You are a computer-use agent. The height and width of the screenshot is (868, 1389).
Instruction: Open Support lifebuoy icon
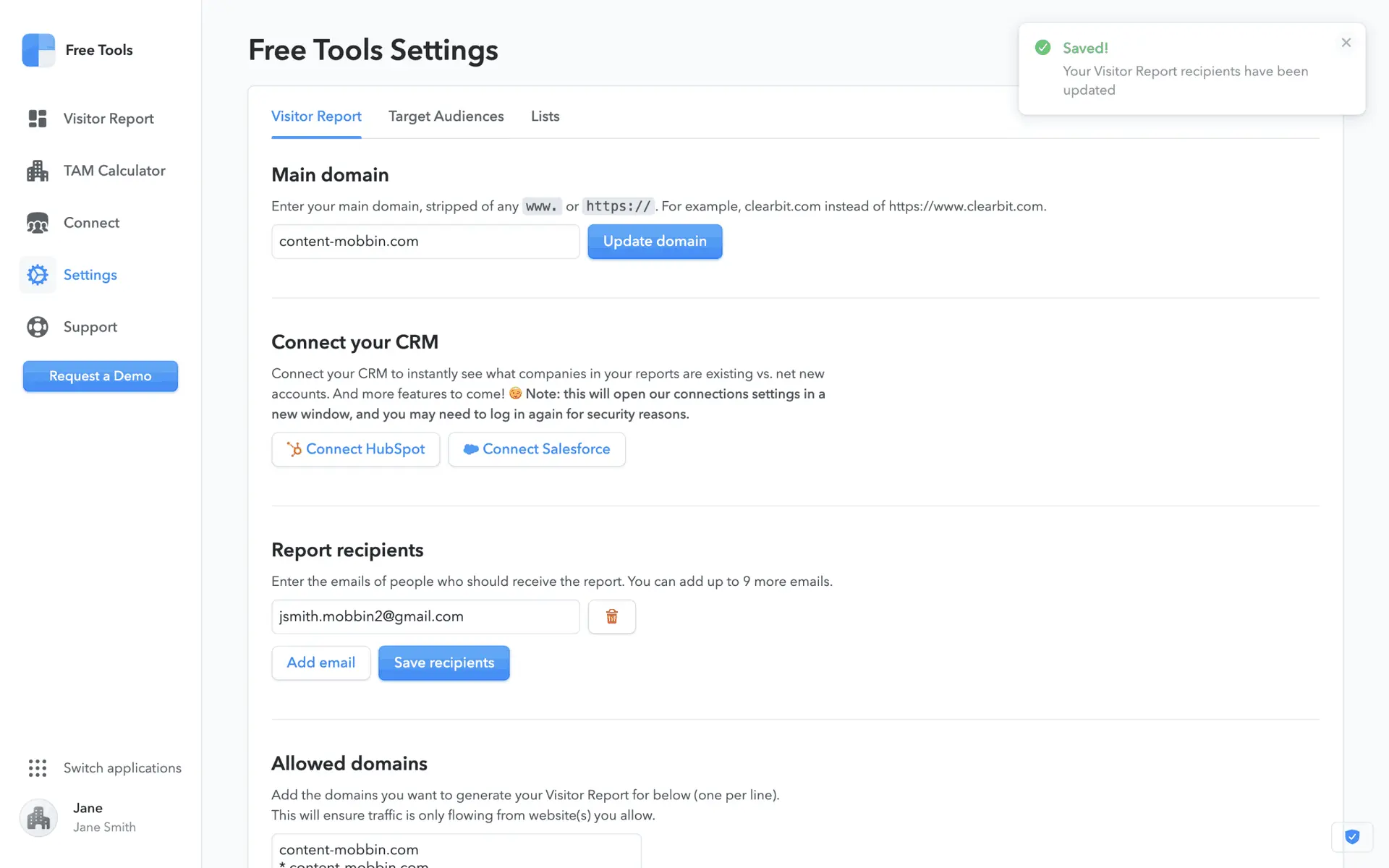[38, 327]
